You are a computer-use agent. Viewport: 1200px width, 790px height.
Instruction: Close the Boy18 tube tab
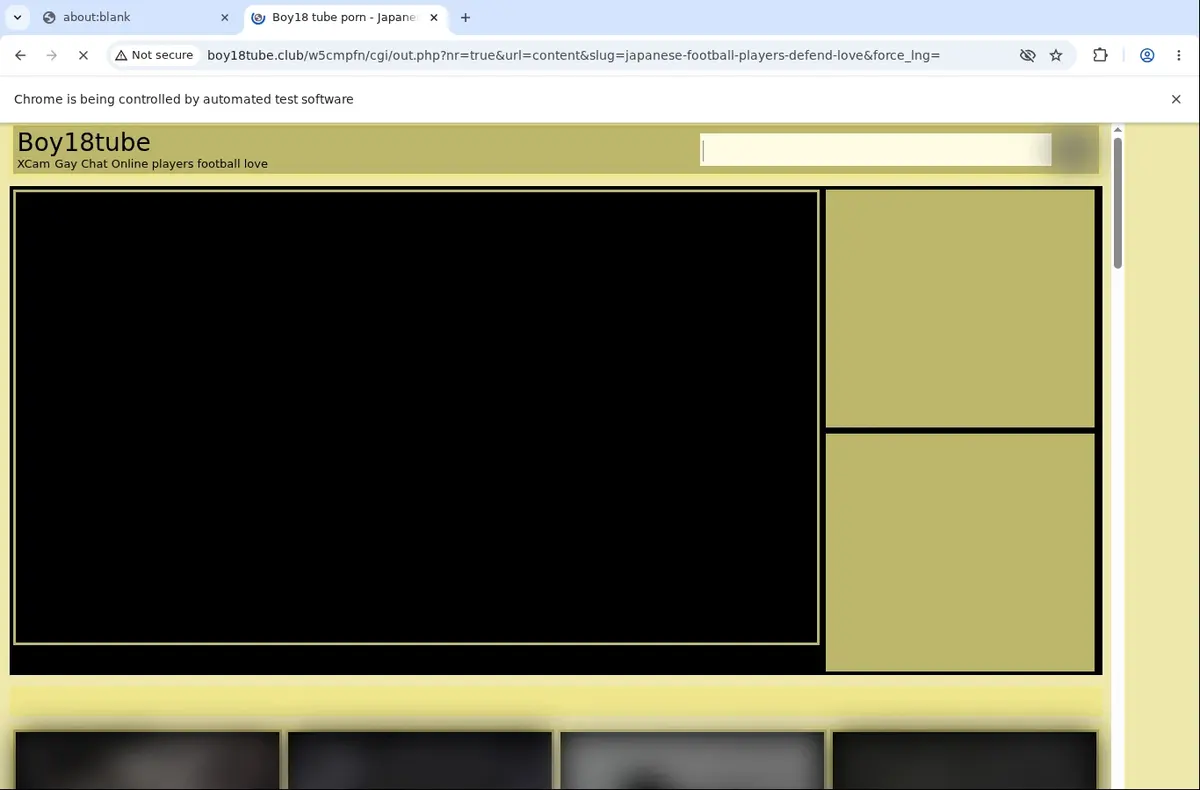[433, 17]
